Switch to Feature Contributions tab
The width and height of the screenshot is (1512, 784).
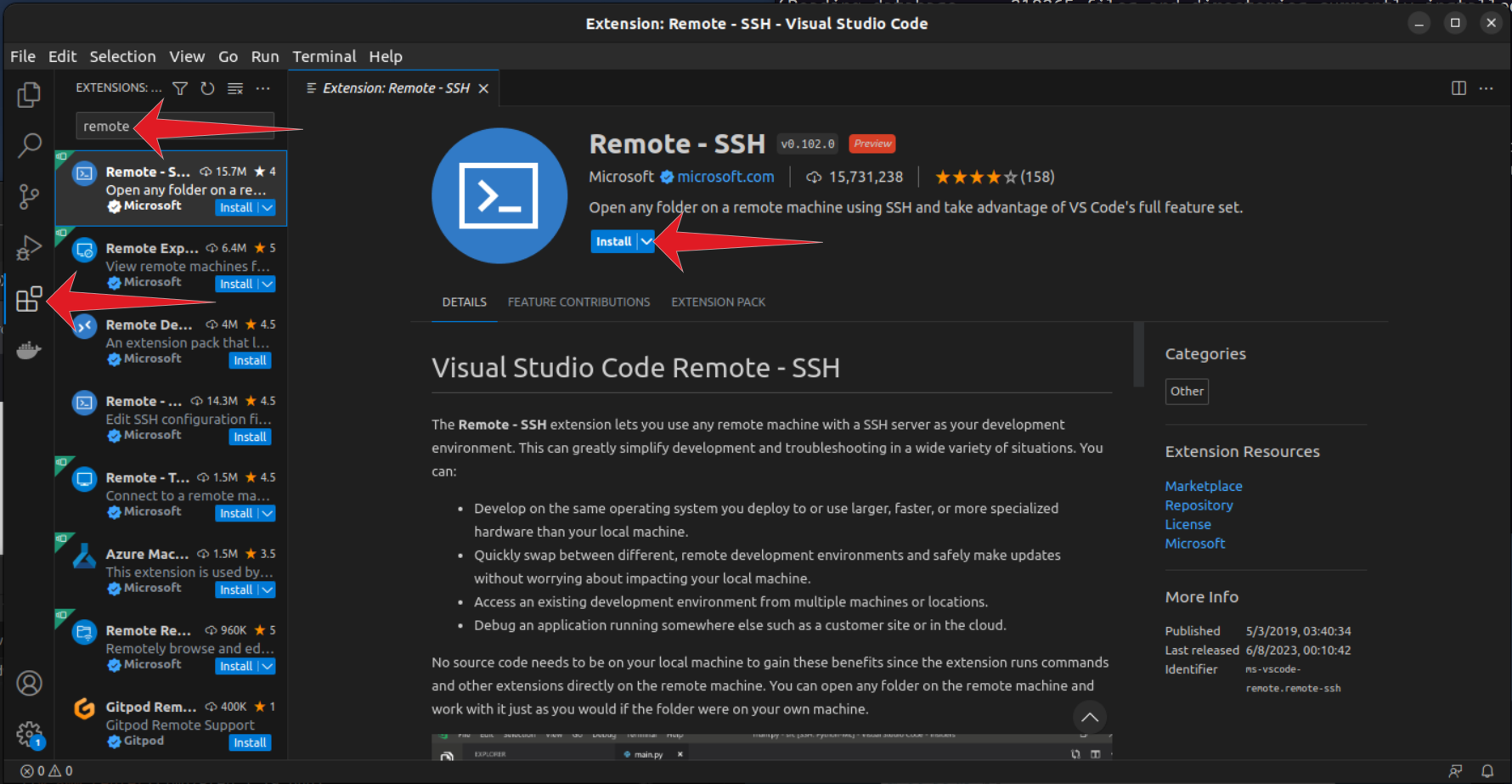coord(578,302)
